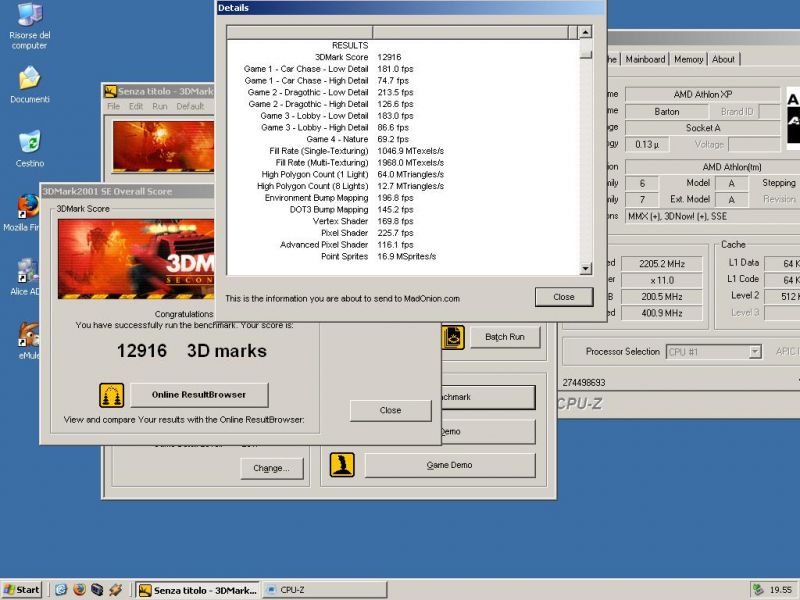Open the Default menu in 3DMark
This screenshot has width=800, height=600.
[190, 106]
